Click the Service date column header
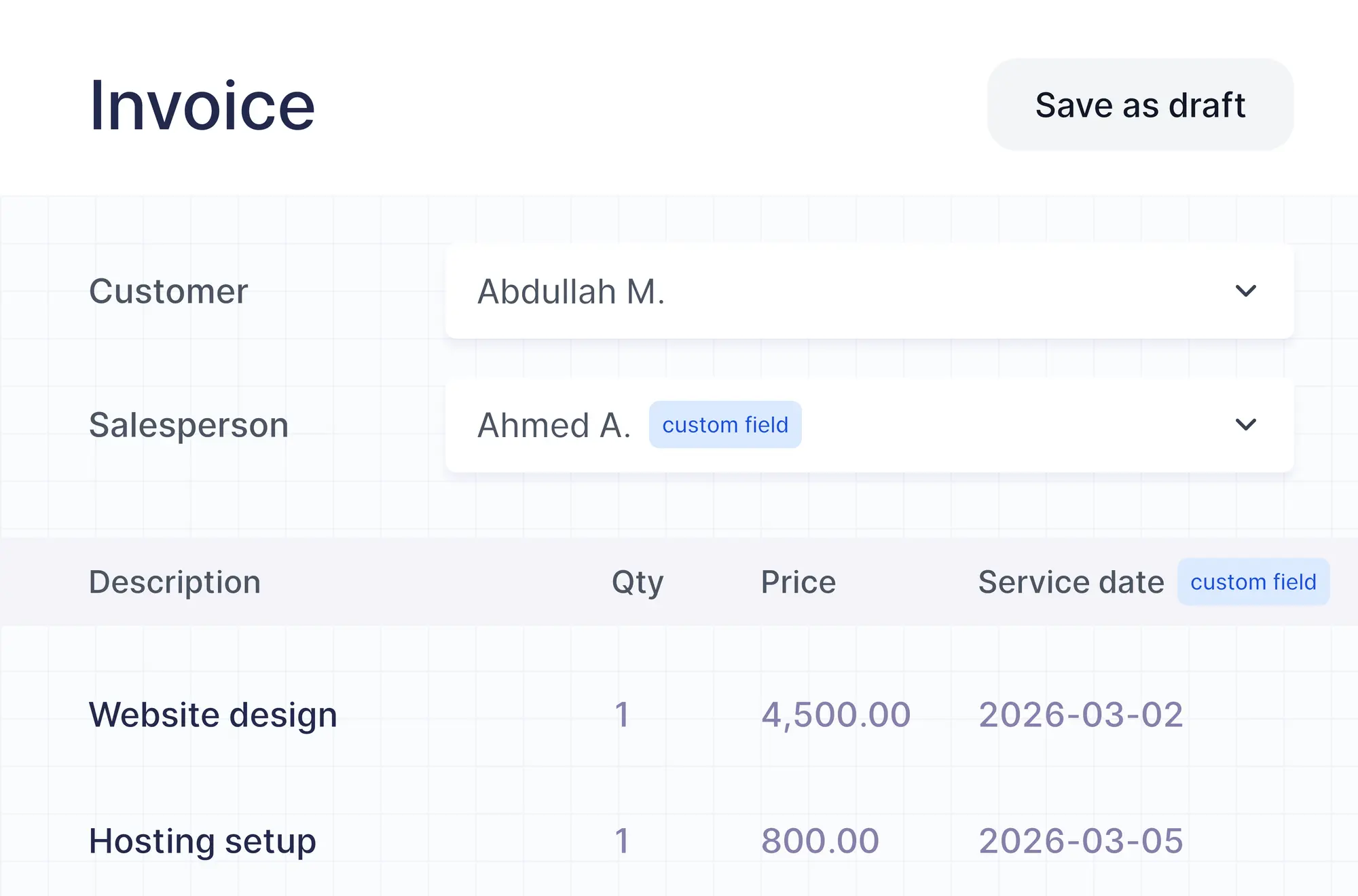The height and width of the screenshot is (896, 1358). (x=1071, y=582)
